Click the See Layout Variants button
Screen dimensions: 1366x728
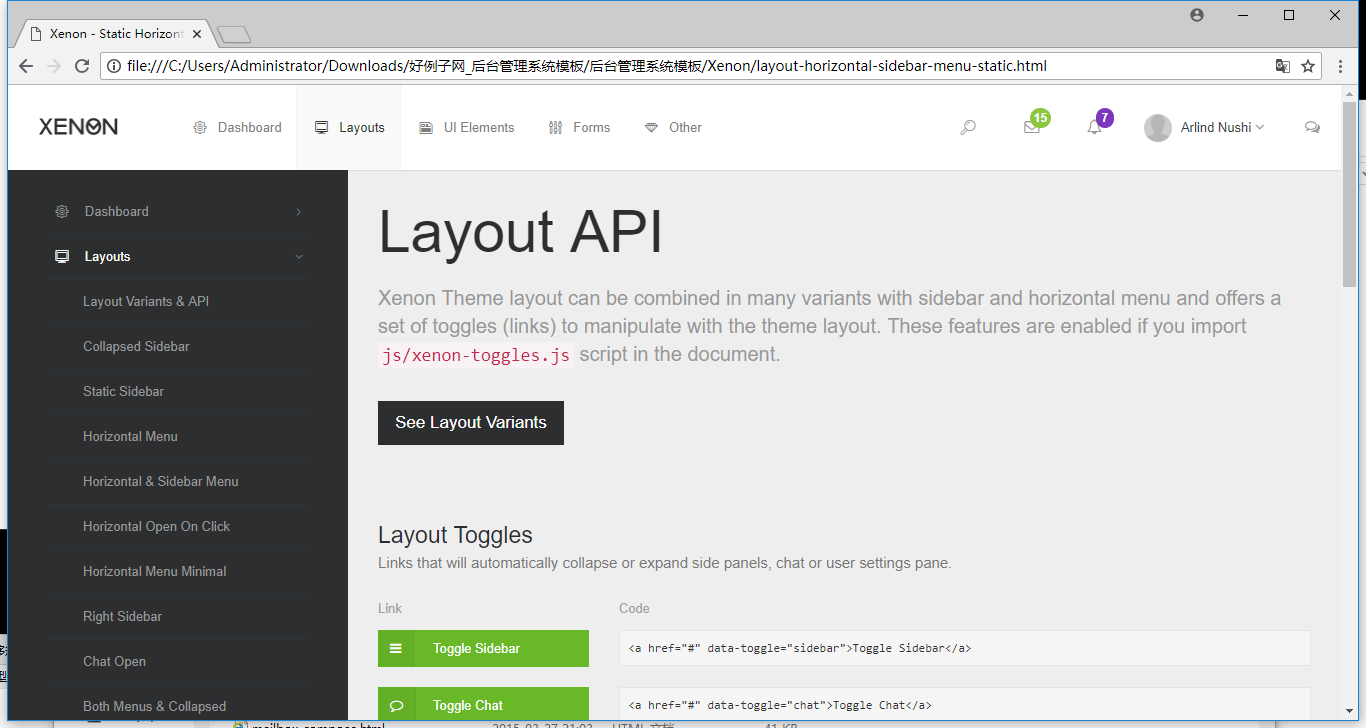(471, 423)
